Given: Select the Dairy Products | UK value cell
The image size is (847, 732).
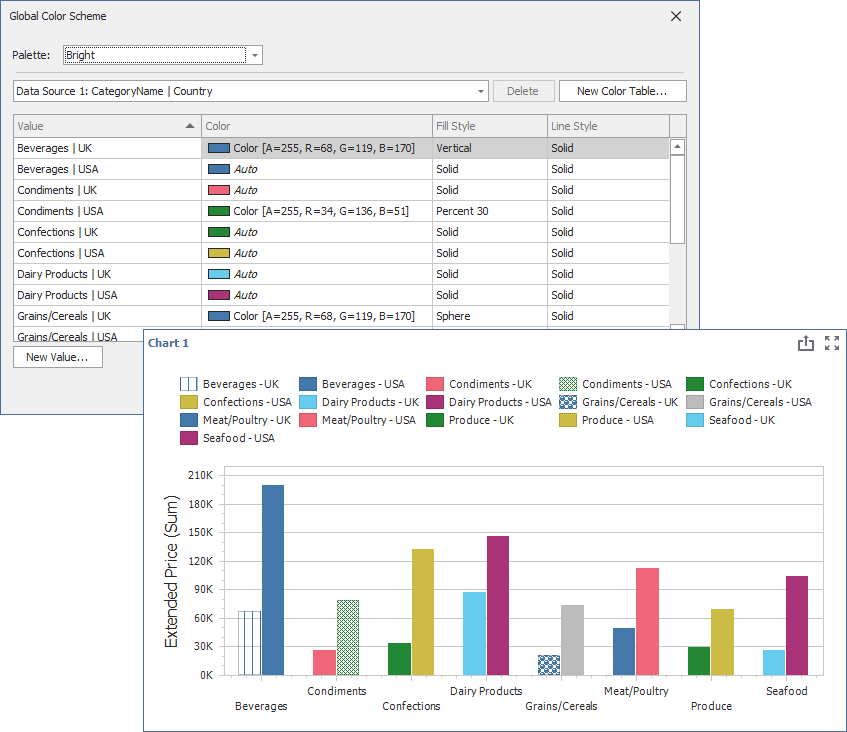Looking at the screenshot, I should click(x=107, y=274).
